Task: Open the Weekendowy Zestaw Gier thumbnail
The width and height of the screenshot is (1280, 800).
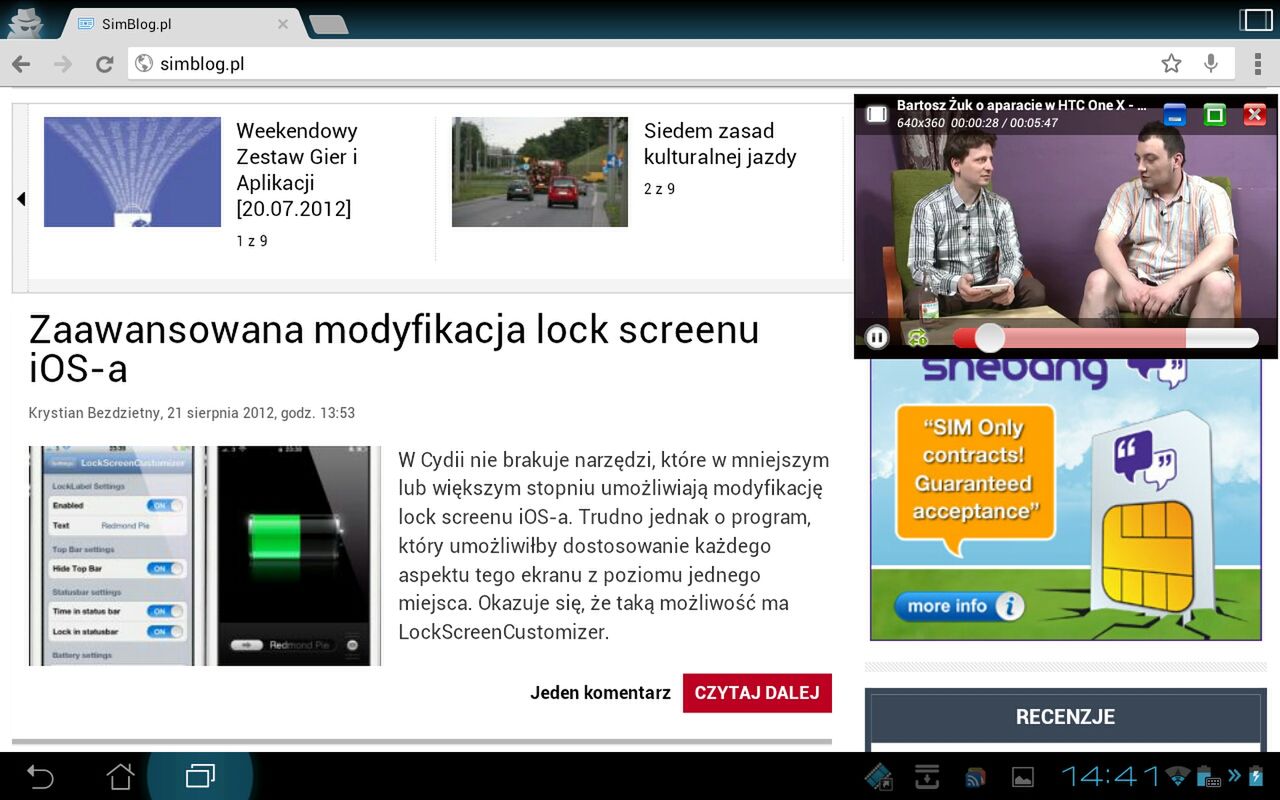Action: (132, 172)
